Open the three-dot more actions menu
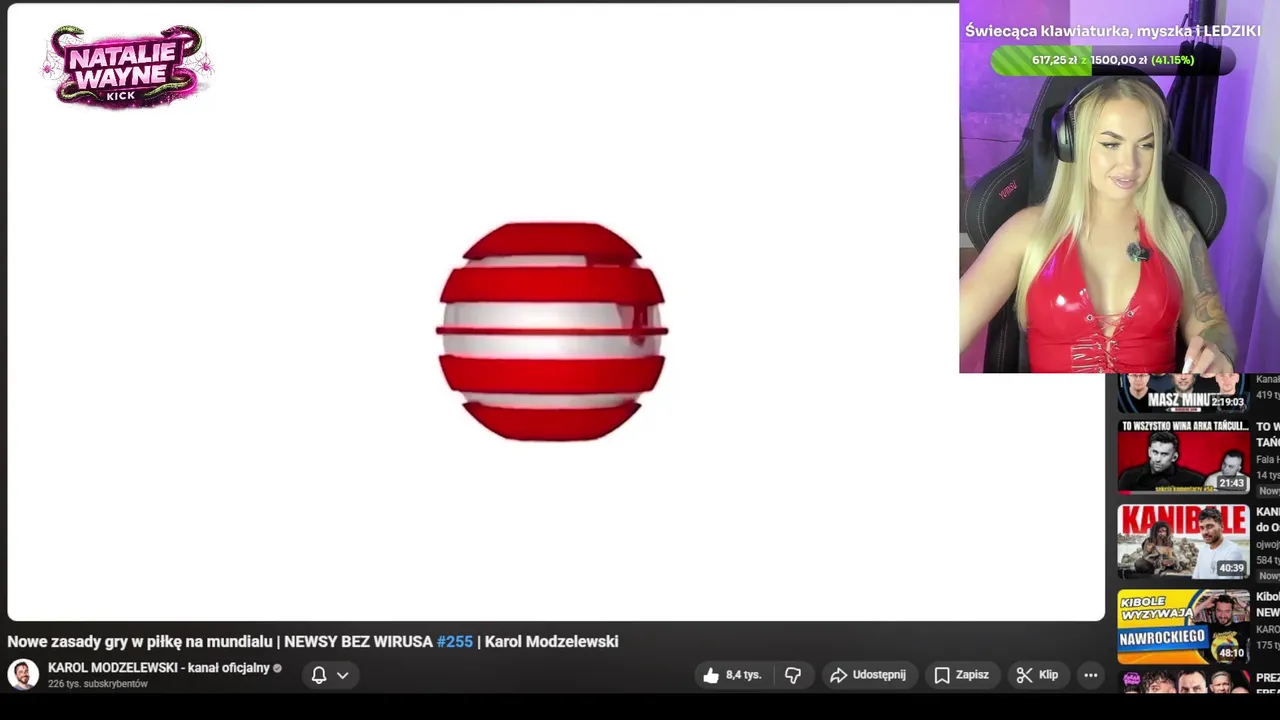Viewport: 1280px width, 720px height. click(x=1090, y=675)
